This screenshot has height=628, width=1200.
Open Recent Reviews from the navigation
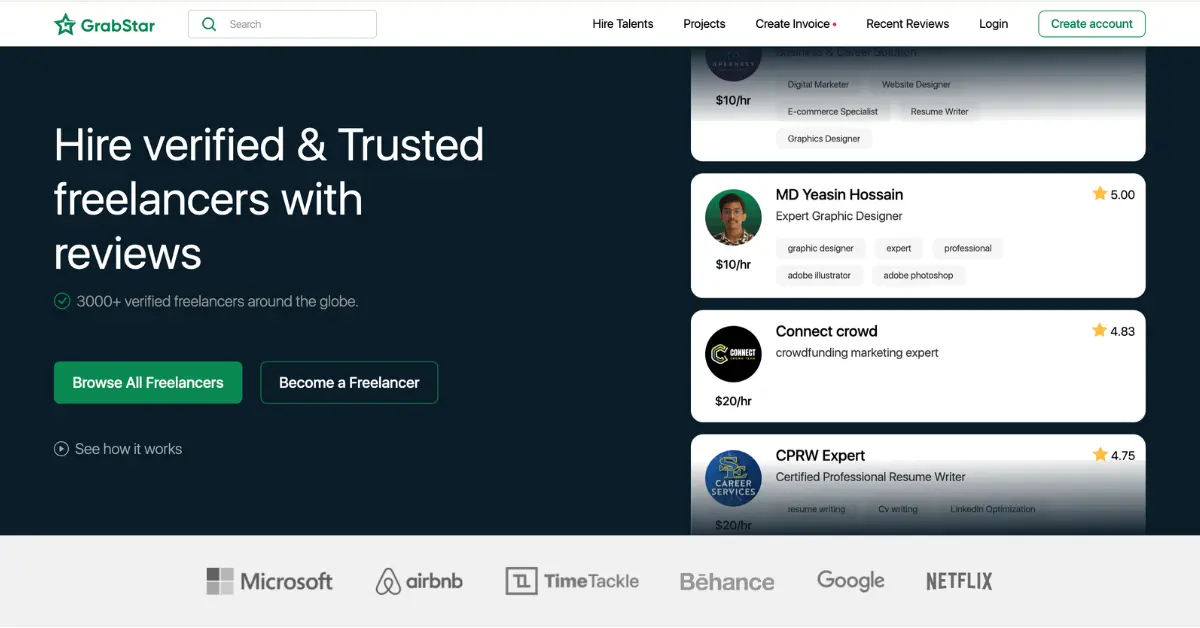[907, 23]
